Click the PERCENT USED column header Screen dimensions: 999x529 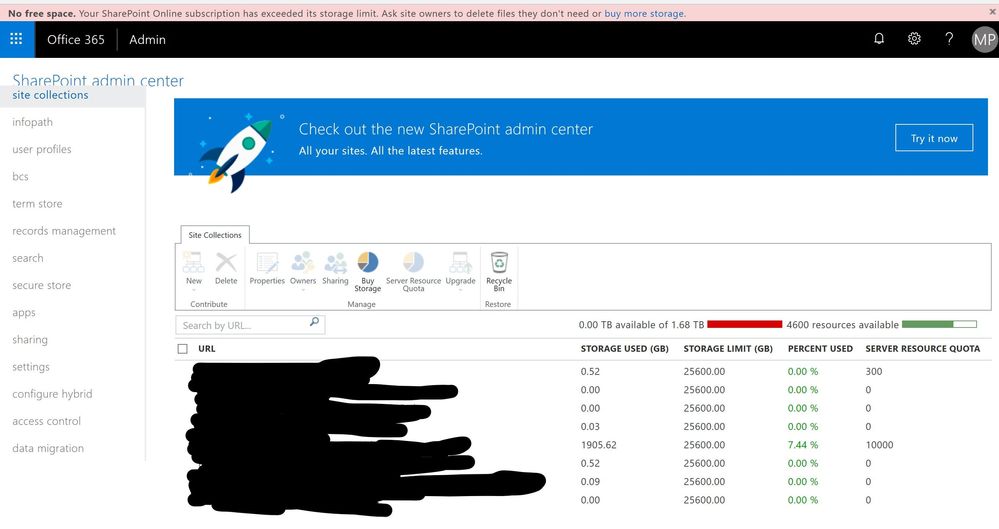[820, 349]
